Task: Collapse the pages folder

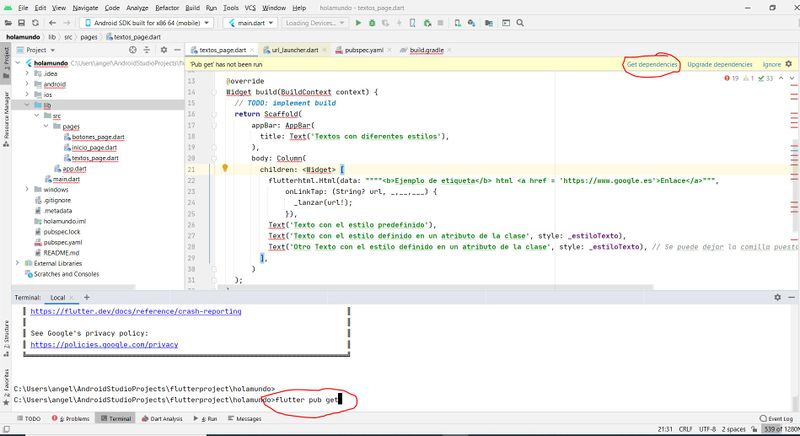Action: (x=46, y=126)
